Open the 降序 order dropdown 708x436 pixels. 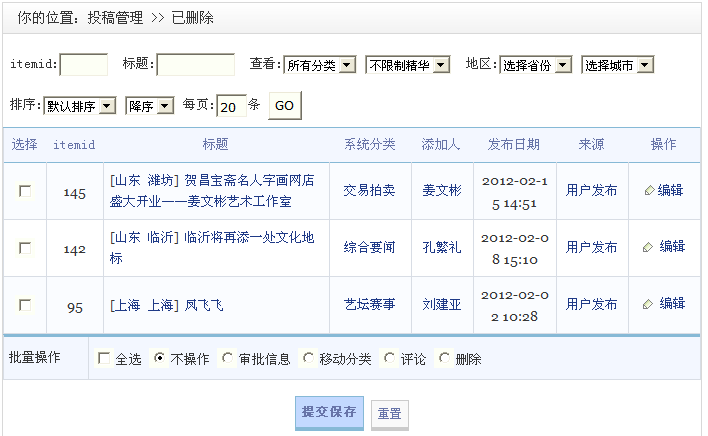[x=149, y=106]
